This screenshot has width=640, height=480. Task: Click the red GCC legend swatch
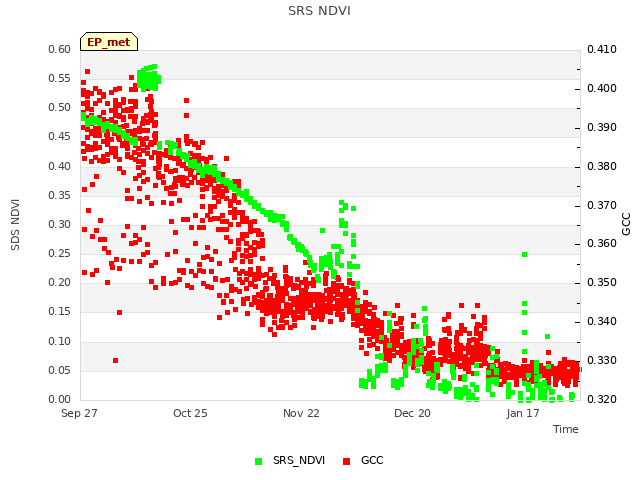pyautogui.click(x=347, y=461)
